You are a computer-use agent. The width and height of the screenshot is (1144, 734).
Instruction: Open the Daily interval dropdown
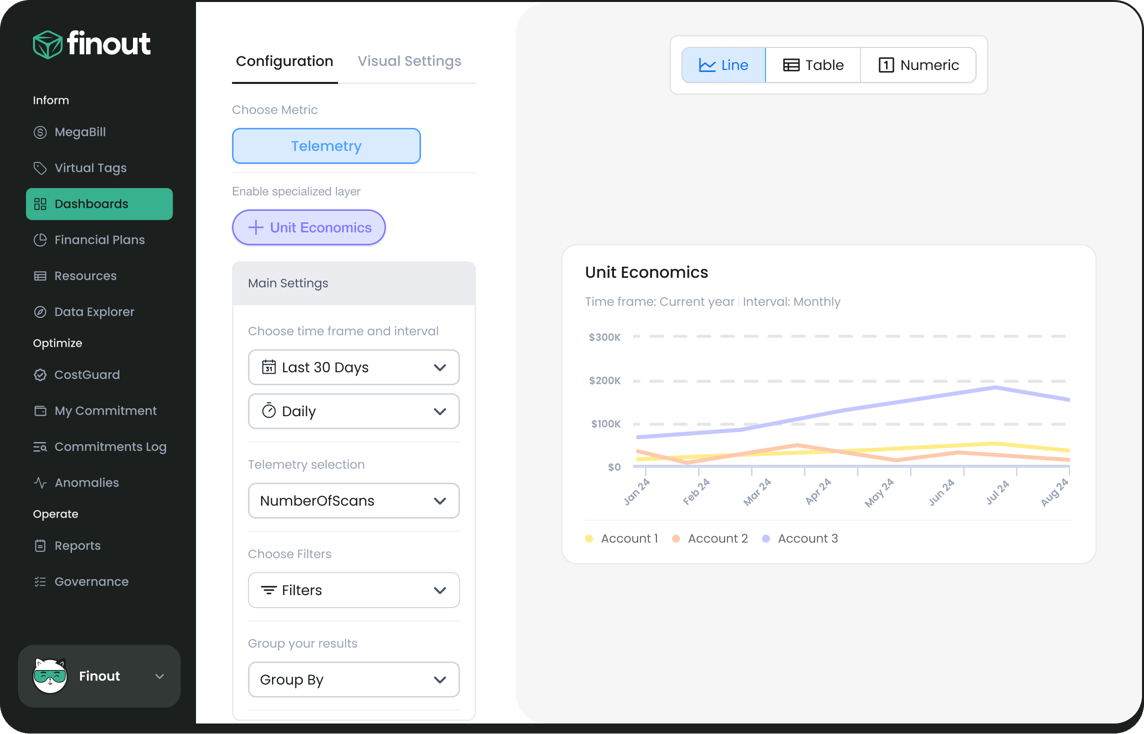pyautogui.click(x=354, y=412)
